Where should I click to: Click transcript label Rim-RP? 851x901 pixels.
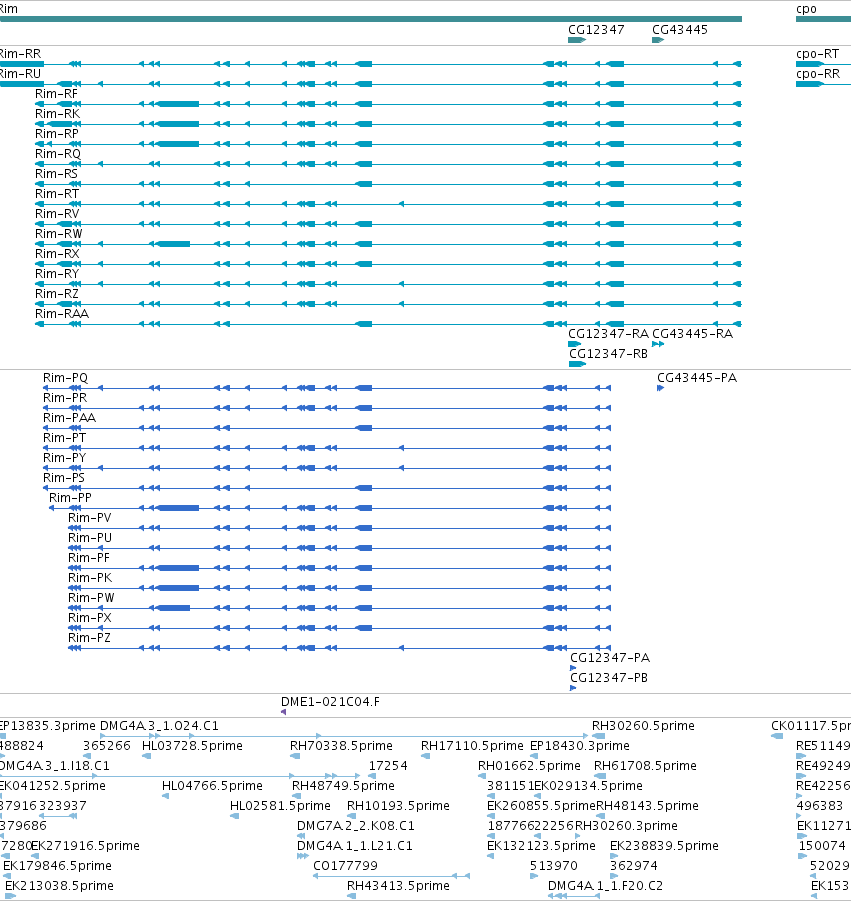[x=57, y=134]
